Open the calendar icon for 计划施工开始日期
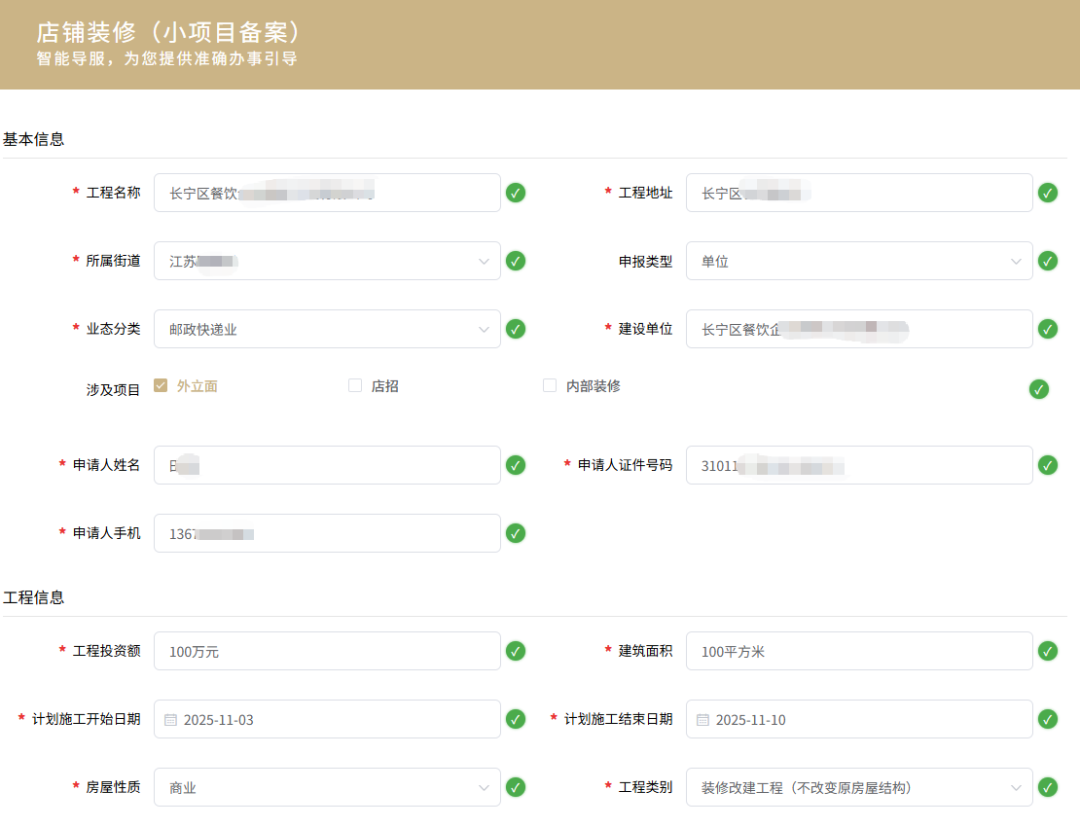 click(x=172, y=719)
